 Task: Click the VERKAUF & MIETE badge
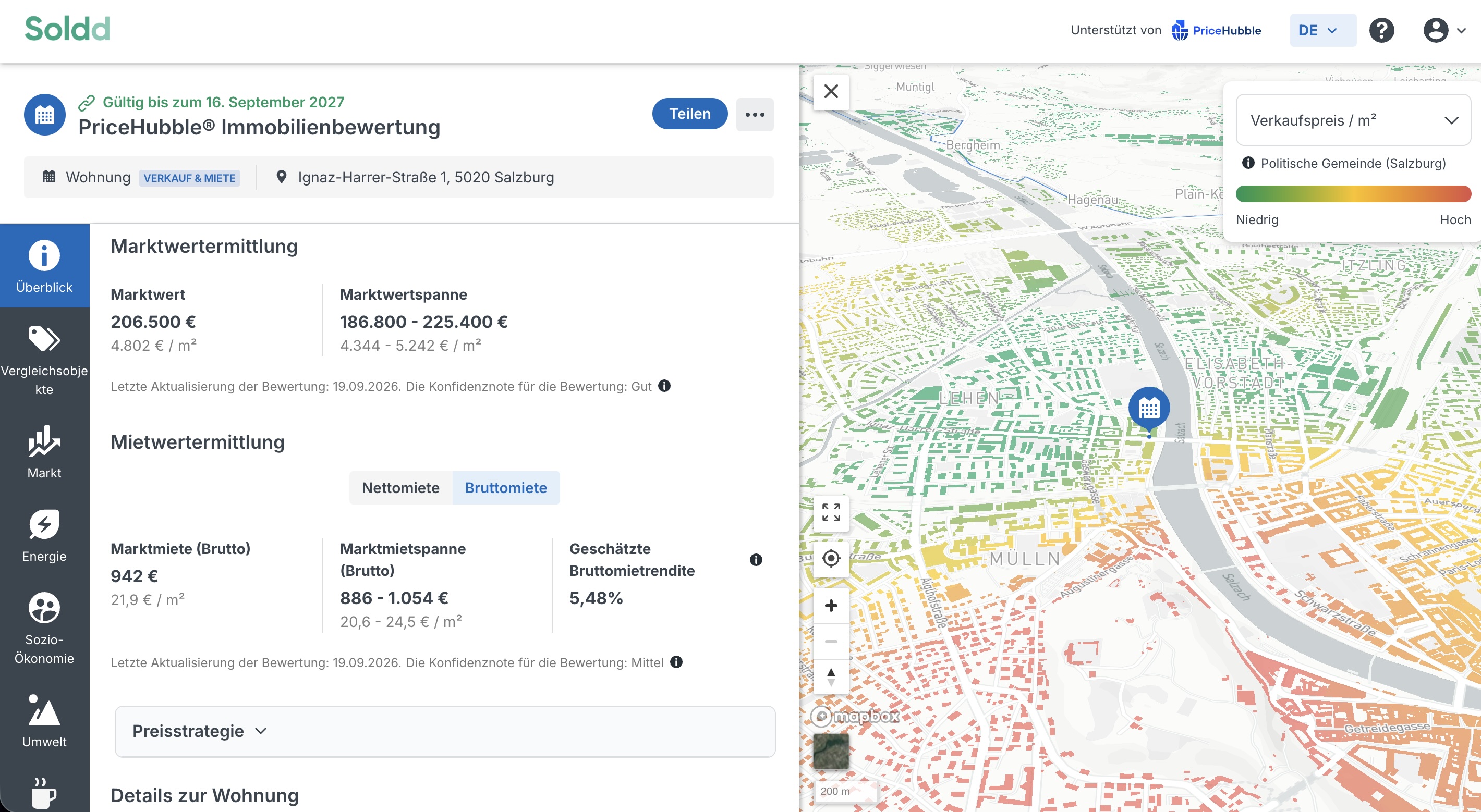(189, 178)
